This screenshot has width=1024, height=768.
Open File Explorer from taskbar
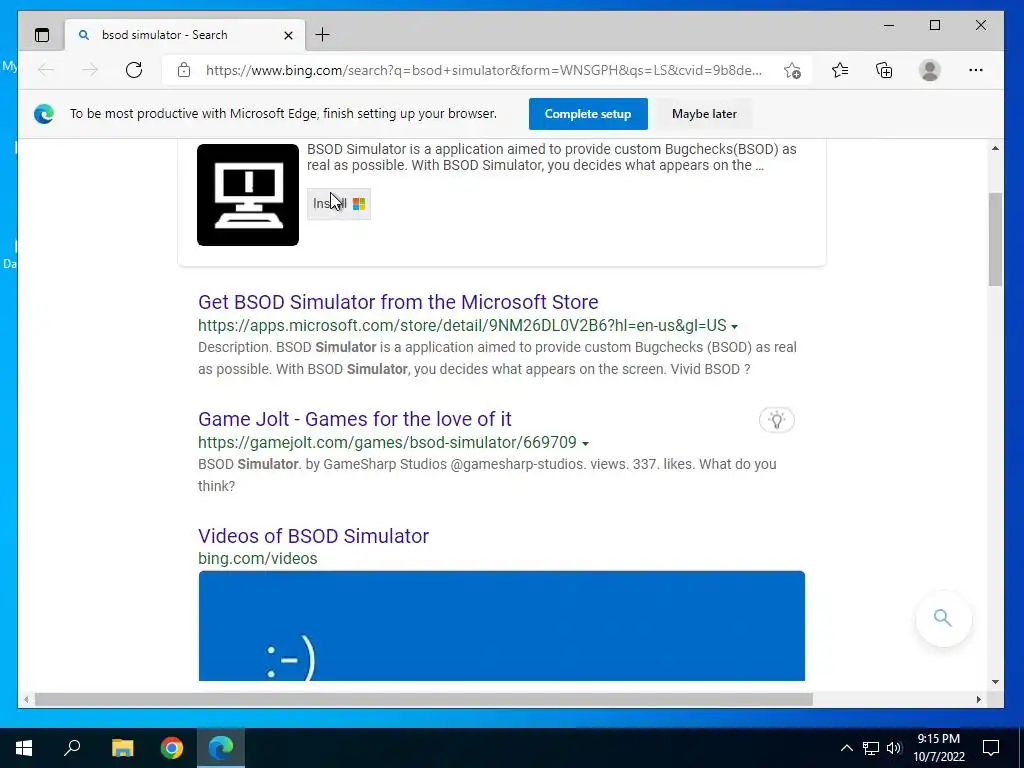click(x=122, y=748)
